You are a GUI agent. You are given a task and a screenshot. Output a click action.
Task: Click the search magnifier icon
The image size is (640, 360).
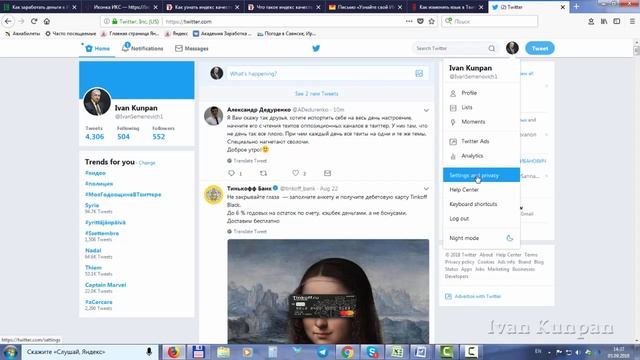tap(491, 48)
